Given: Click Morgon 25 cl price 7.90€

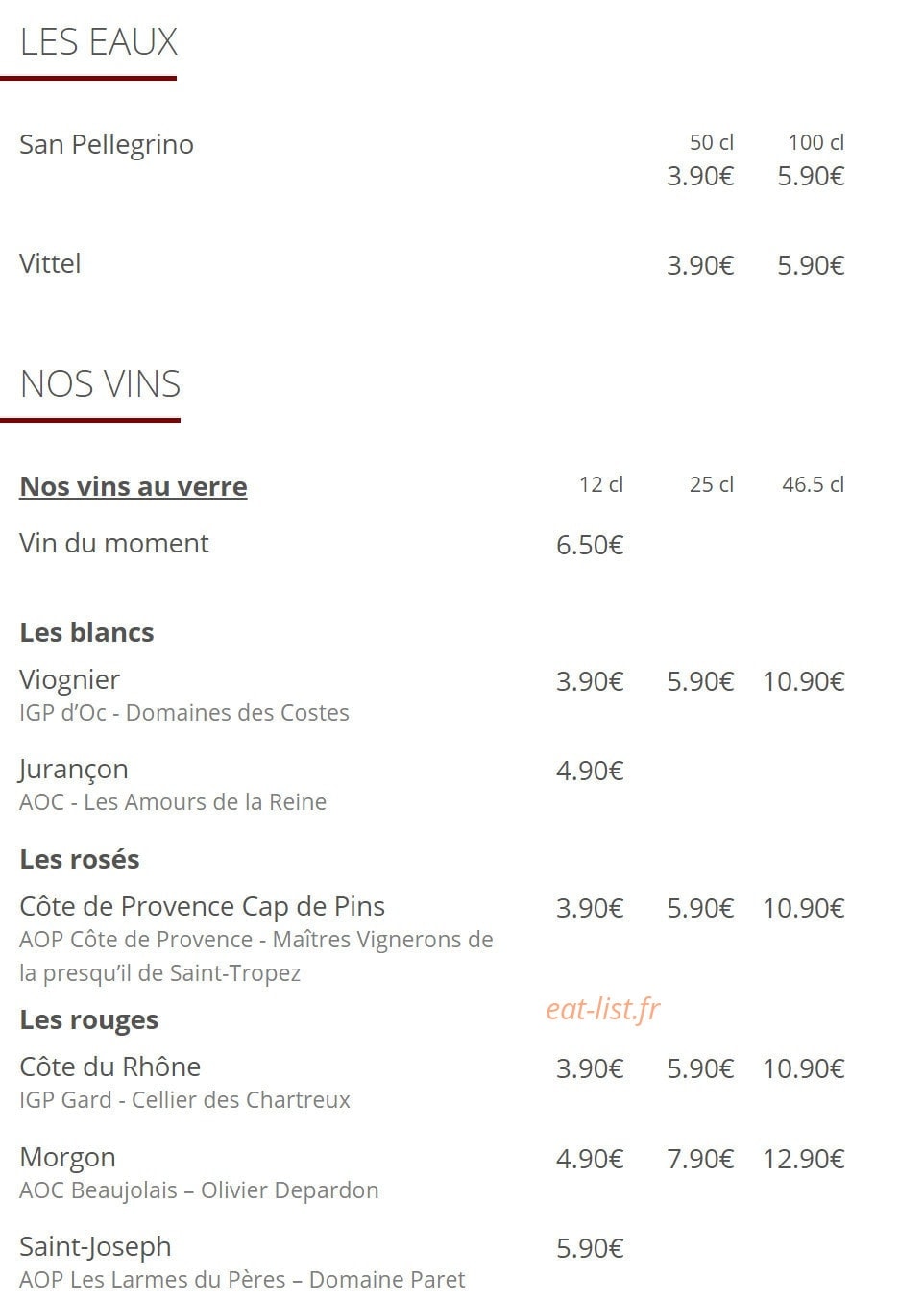Looking at the screenshot, I should [x=700, y=1159].
